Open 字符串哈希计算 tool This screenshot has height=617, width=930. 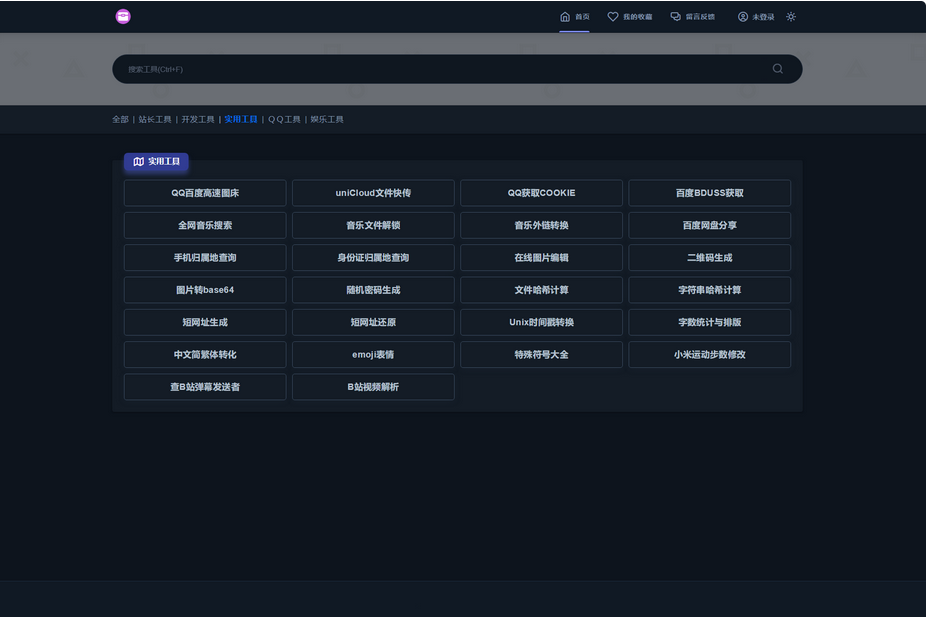tap(709, 290)
